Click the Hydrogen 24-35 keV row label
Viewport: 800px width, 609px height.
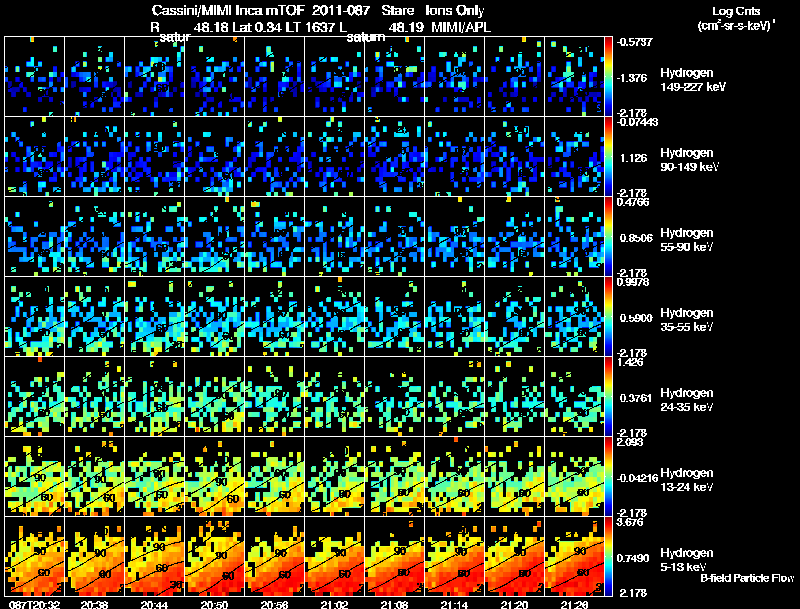tap(687, 400)
